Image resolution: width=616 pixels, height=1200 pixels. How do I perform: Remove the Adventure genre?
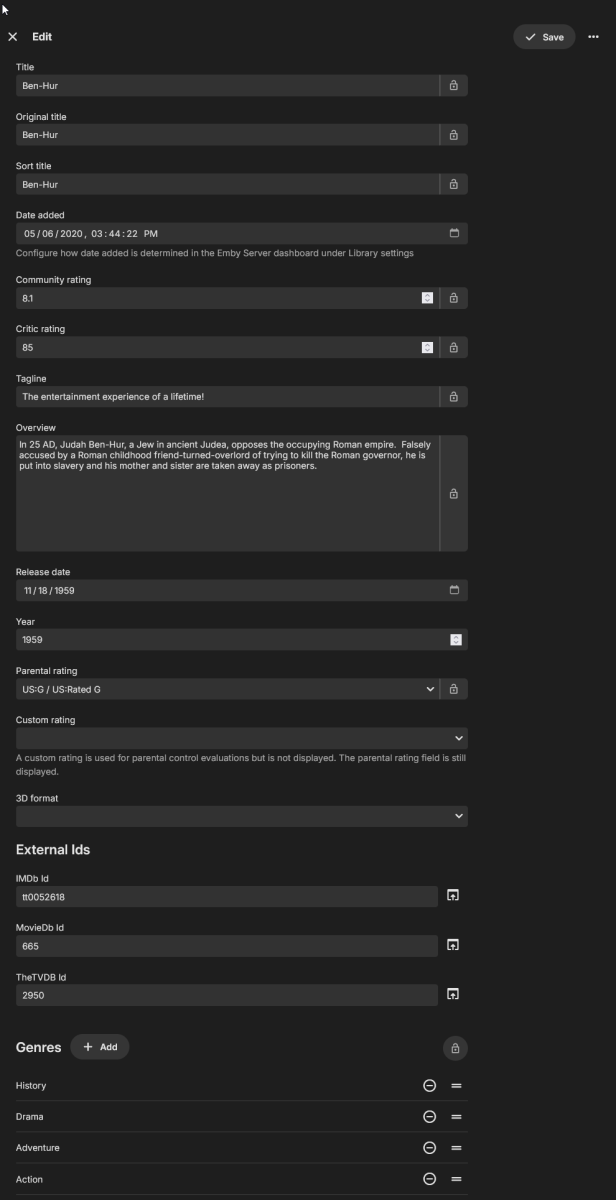(428, 1147)
